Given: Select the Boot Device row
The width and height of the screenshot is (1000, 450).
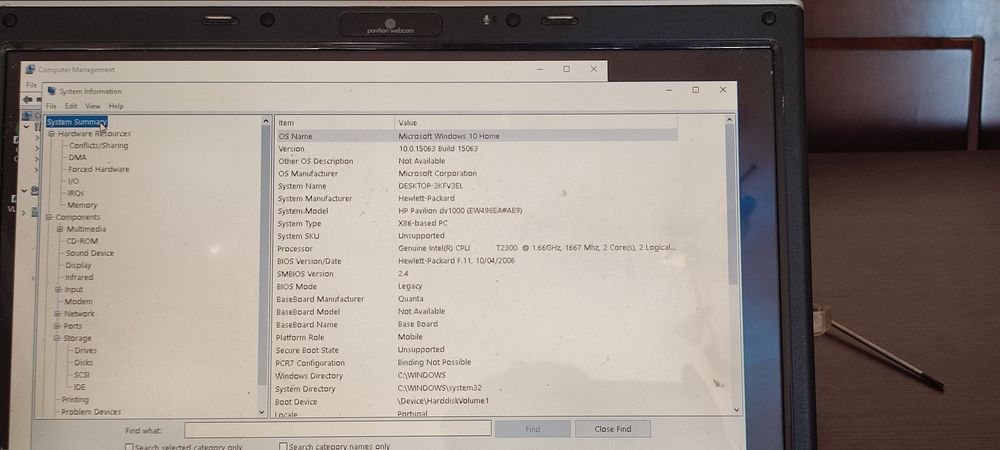Looking at the screenshot, I should pyautogui.click(x=476, y=402).
